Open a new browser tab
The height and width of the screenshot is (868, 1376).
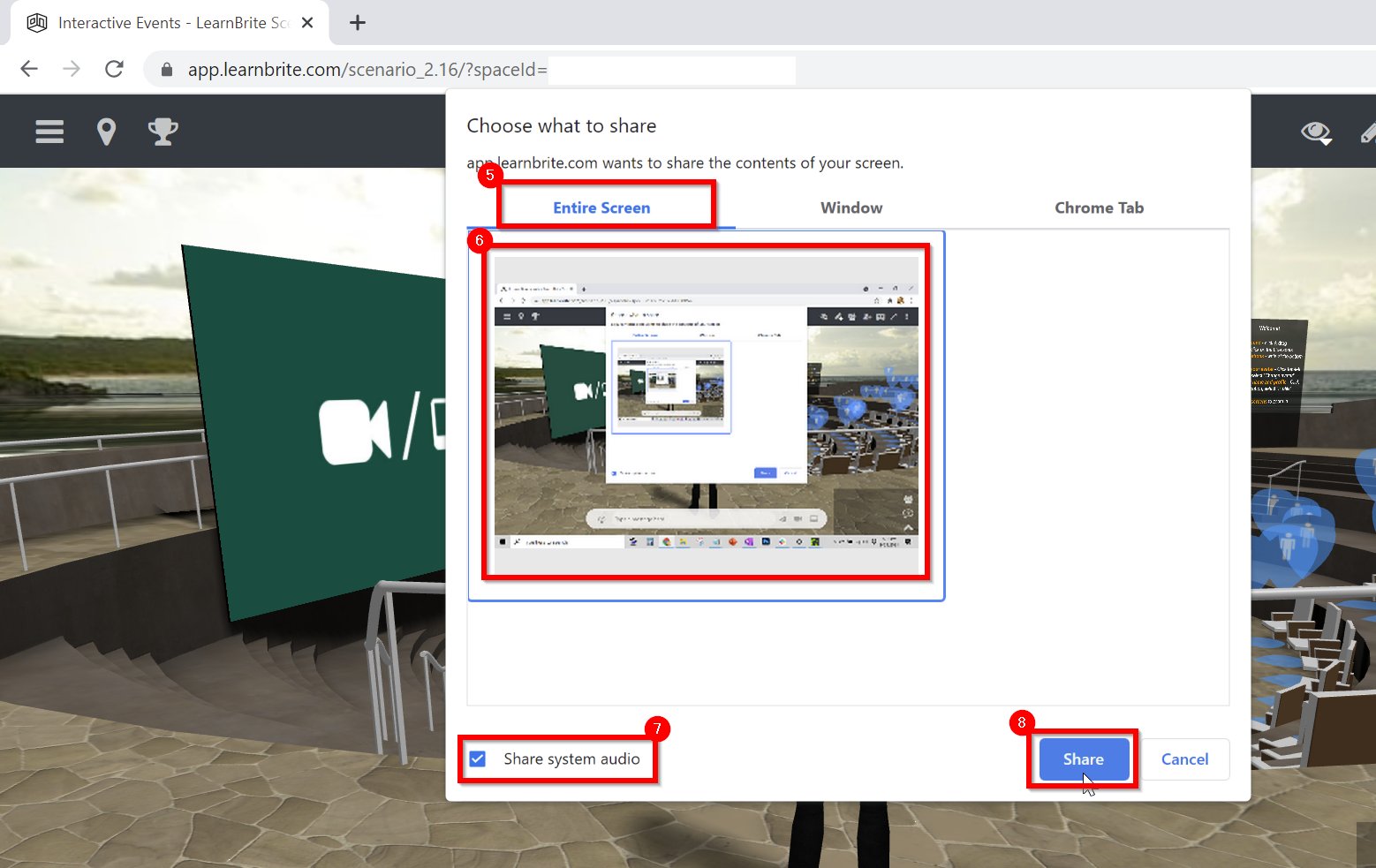(358, 23)
